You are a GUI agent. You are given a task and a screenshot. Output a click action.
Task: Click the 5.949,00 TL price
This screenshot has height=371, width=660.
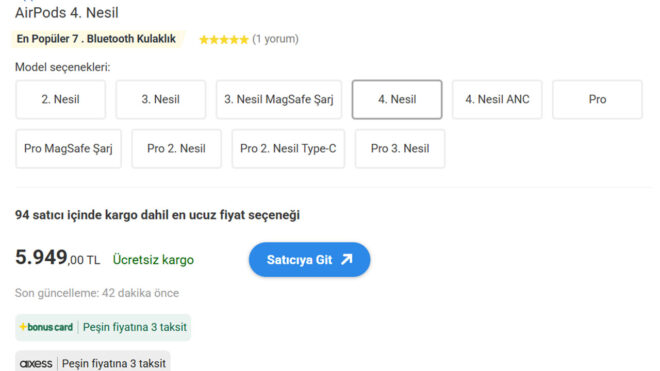(58, 258)
